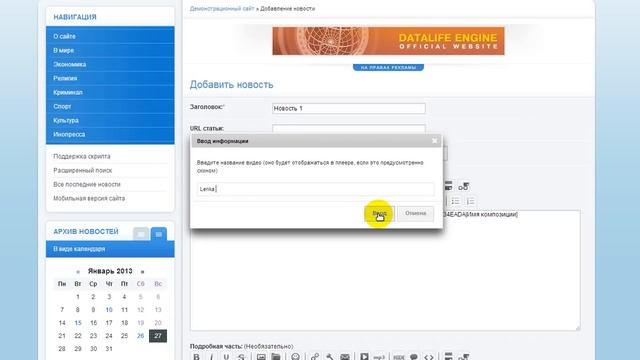Click the wrench-like icon in lower toolbar

pos(330,357)
